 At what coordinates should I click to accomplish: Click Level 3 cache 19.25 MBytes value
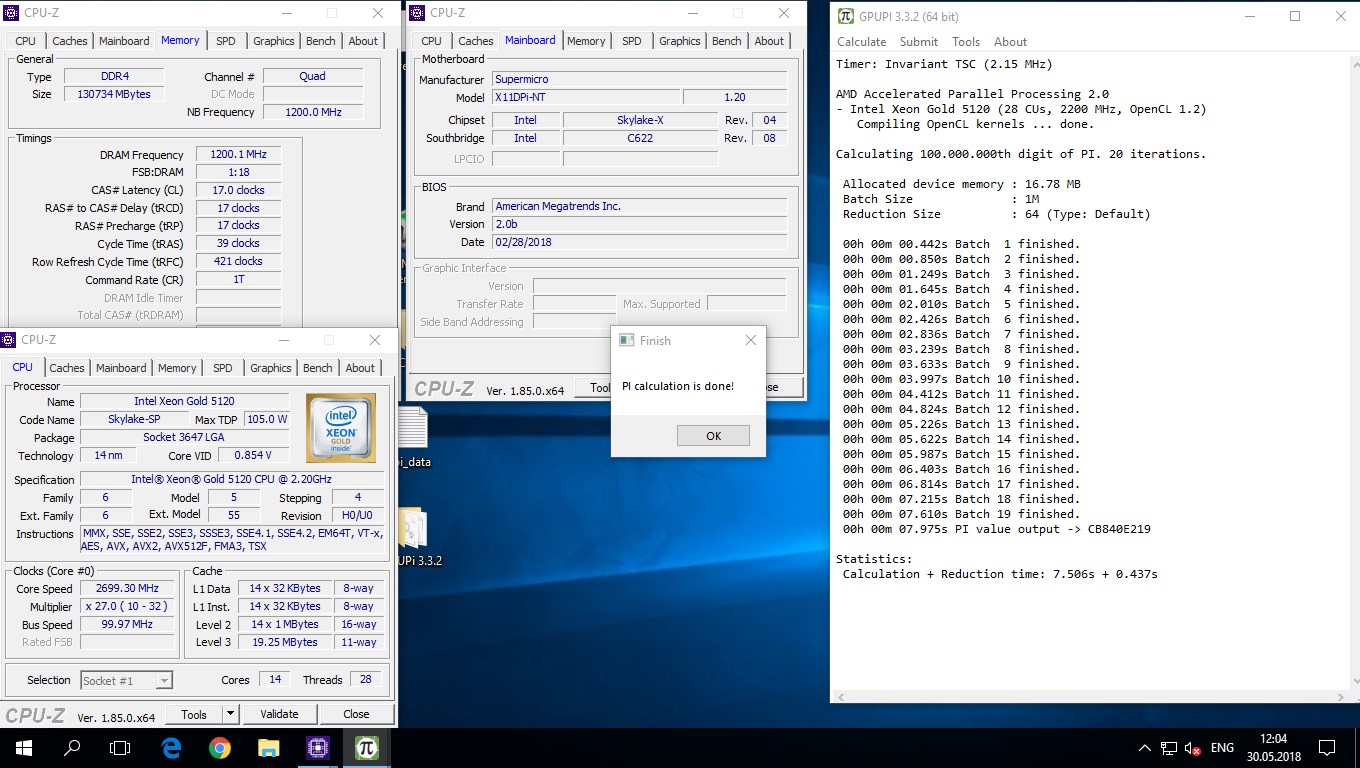pos(284,642)
